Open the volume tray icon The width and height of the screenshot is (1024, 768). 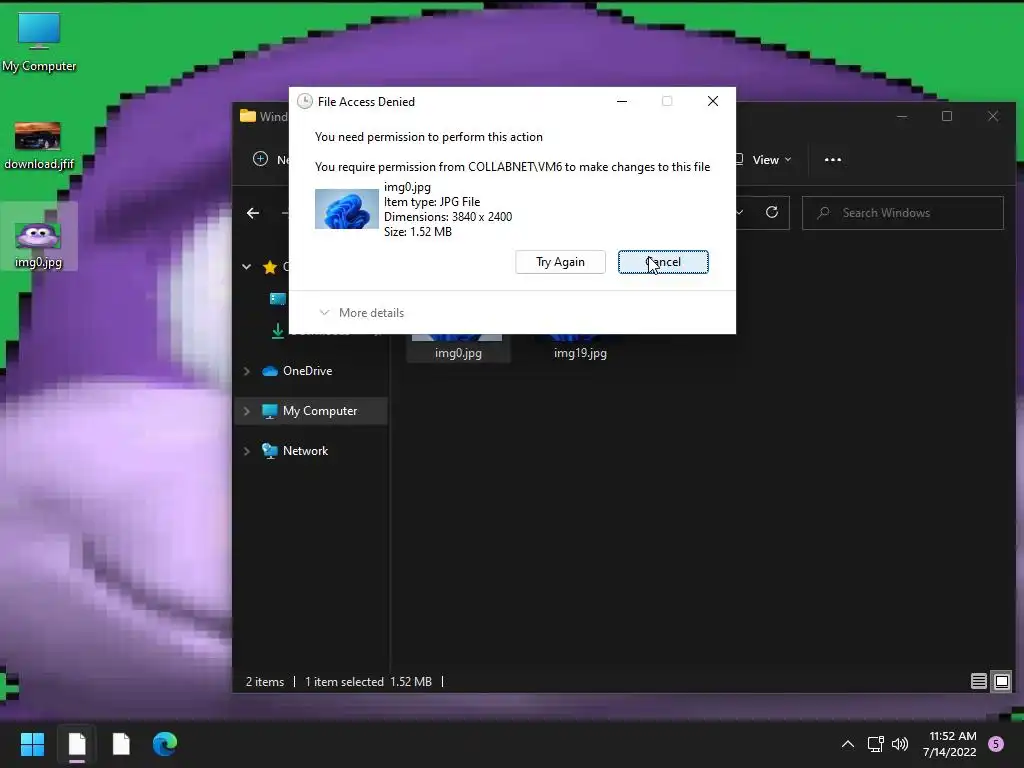coord(900,744)
